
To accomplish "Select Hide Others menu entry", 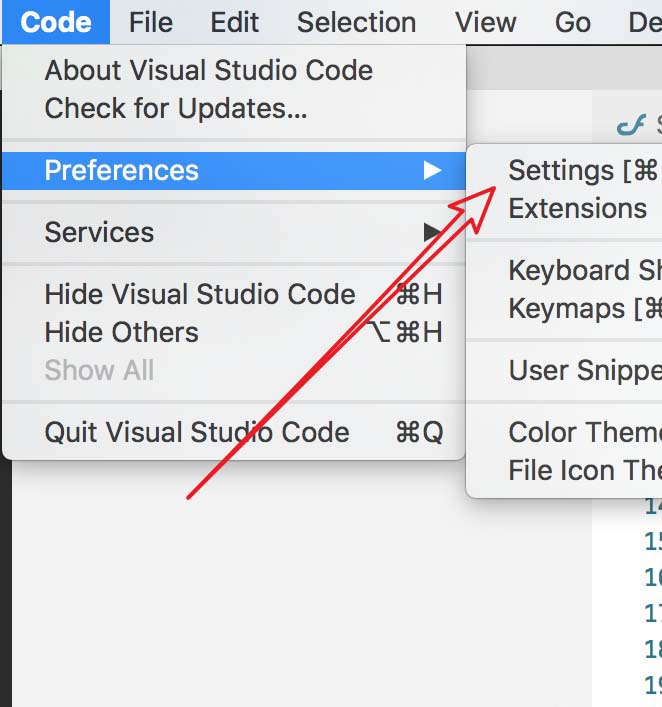I will [x=122, y=333].
